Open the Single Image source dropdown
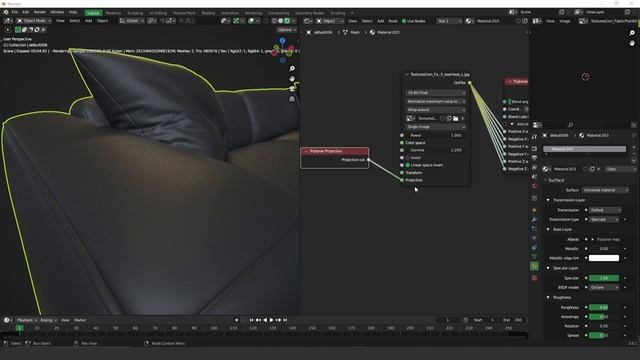 436,127
